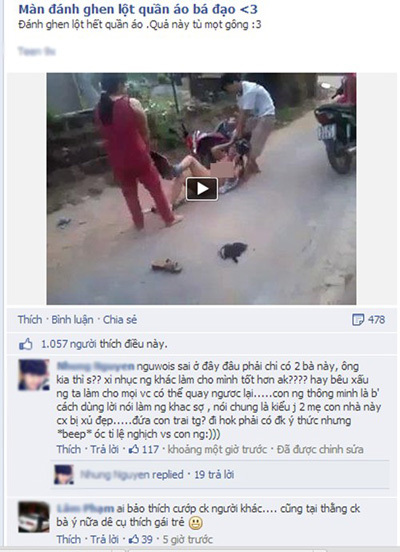The height and width of the screenshot is (552, 400).
Task: Click Trả lời on the first comment
Action: pos(104,449)
